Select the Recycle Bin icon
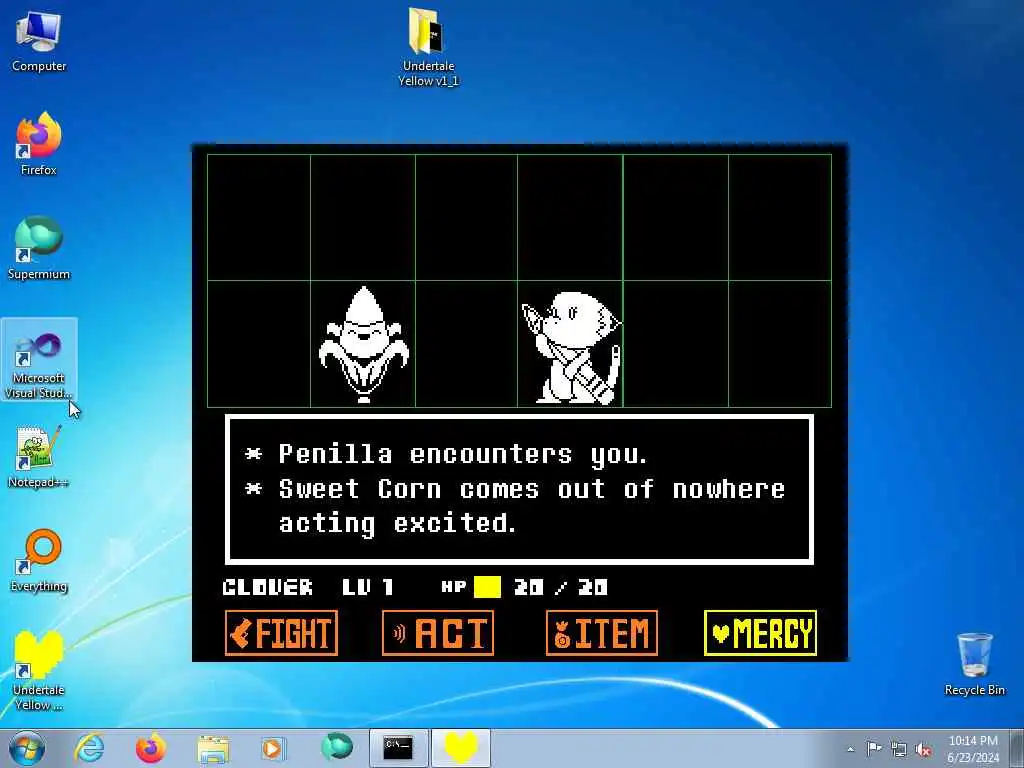The height and width of the screenshot is (768, 1024). 974,664
